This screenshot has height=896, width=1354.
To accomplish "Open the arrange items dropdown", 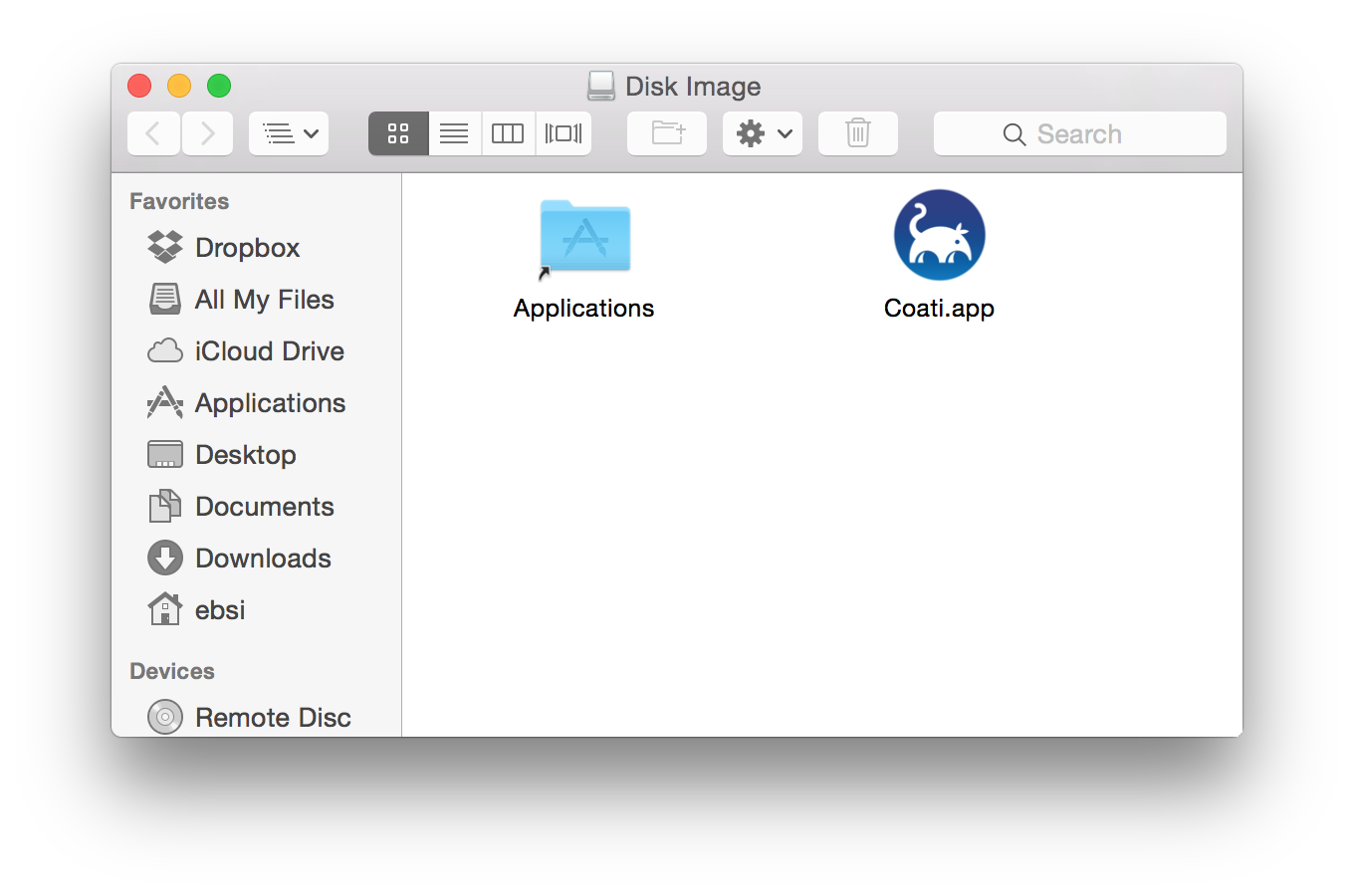I will pyautogui.click(x=289, y=133).
